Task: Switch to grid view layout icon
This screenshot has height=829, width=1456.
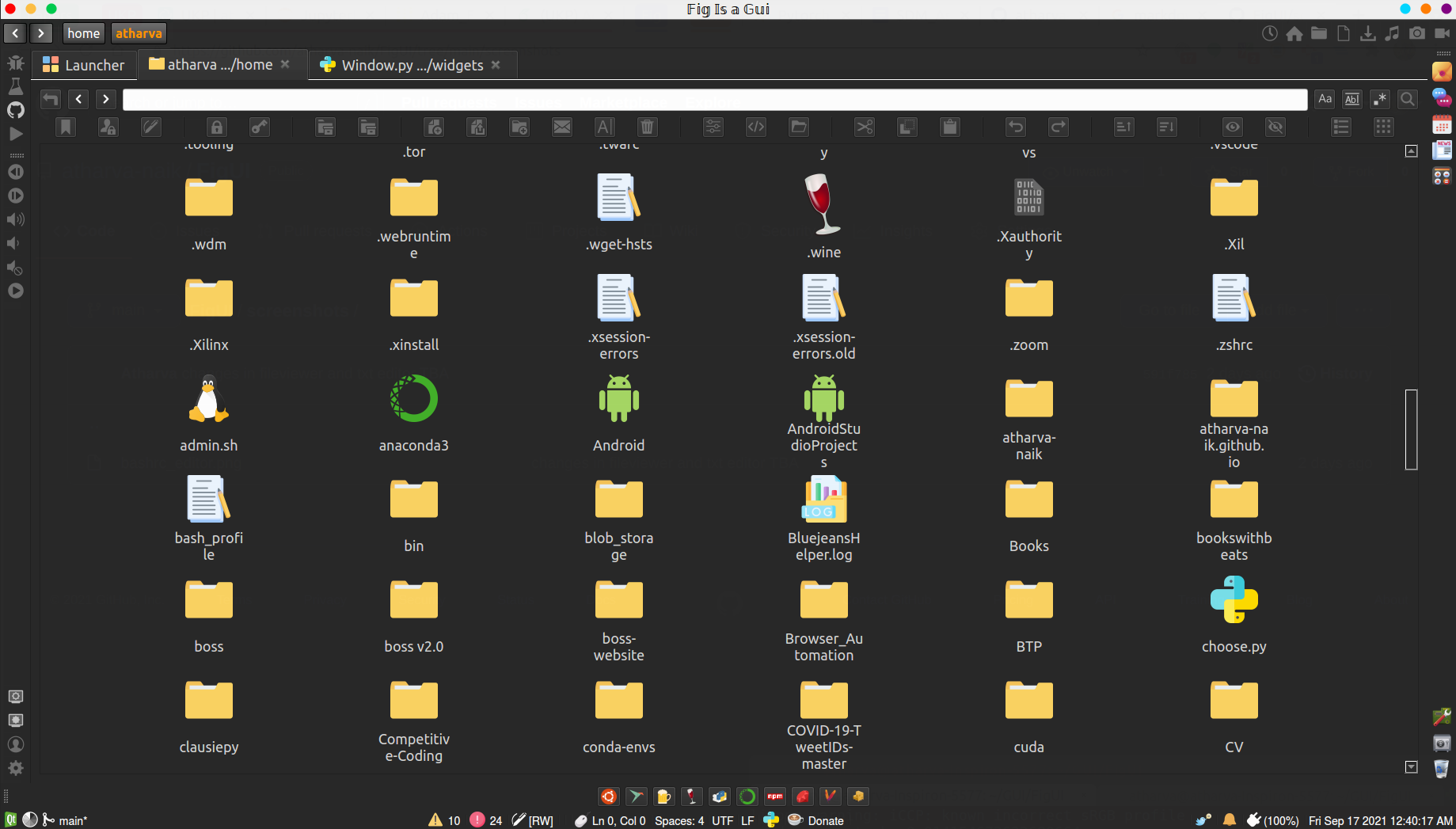Action: point(1383,127)
